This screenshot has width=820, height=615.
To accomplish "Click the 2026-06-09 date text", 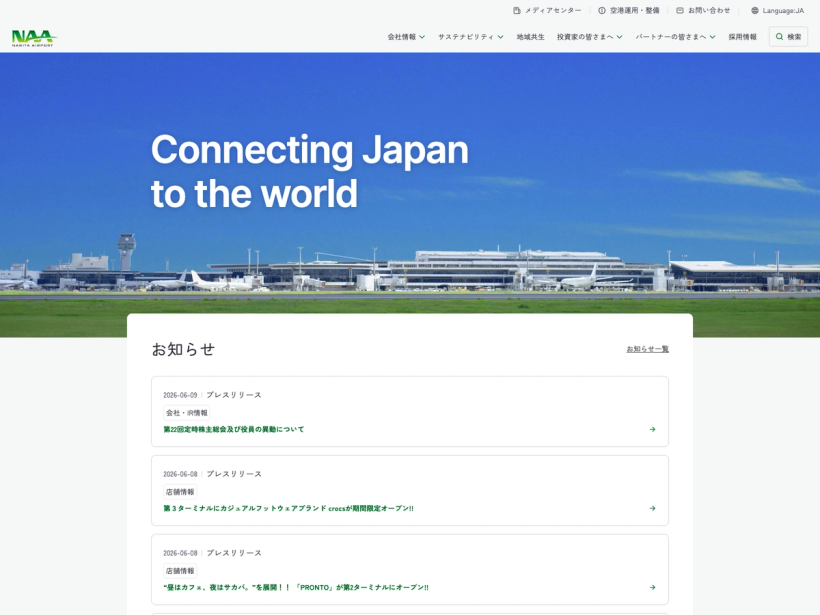I will point(180,395).
